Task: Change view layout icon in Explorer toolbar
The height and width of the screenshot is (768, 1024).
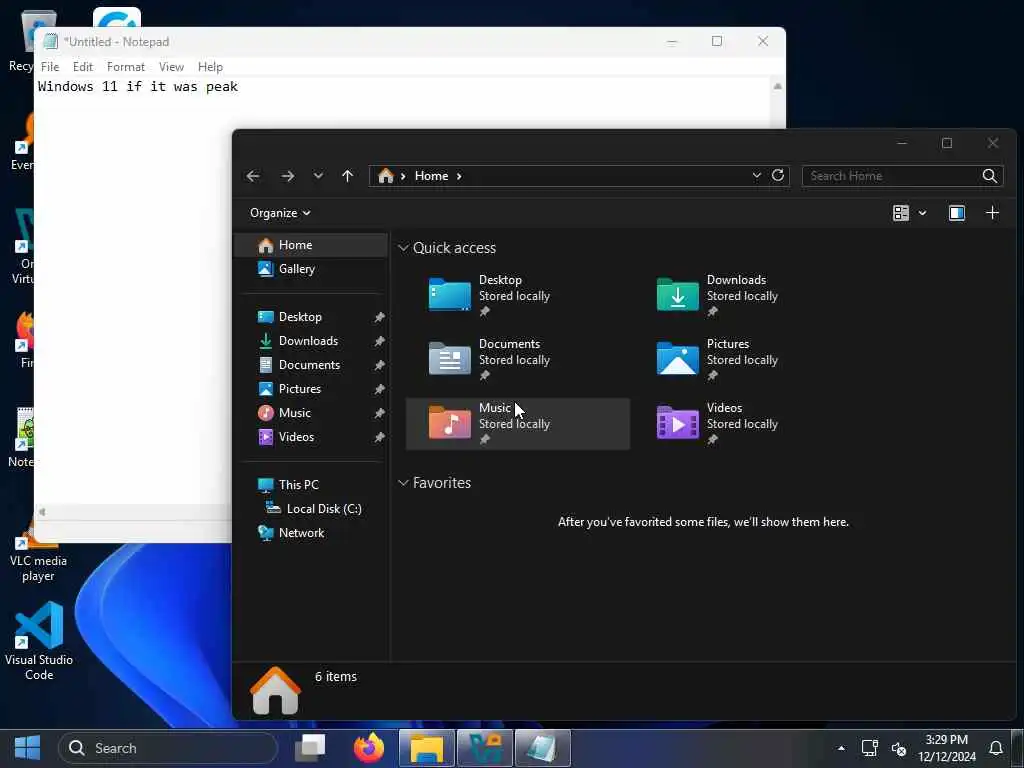Action: tap(901, 213)
